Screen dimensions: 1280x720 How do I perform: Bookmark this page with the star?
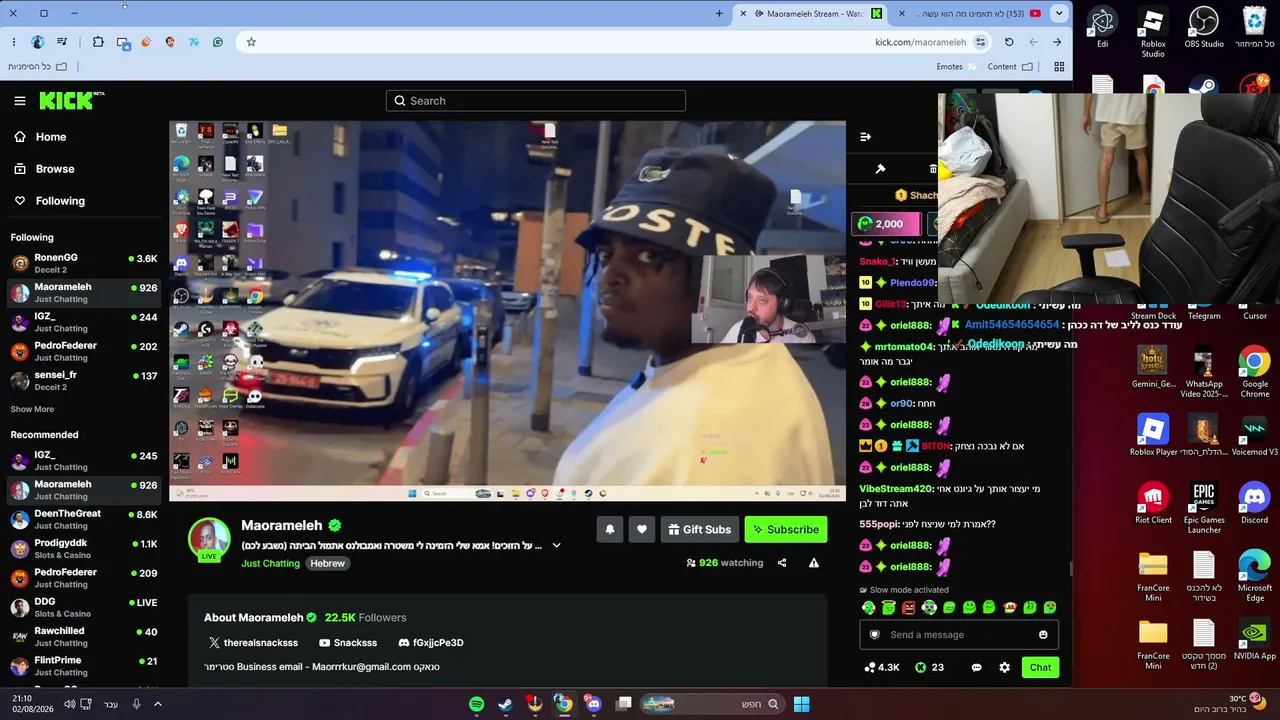pos(251,42)
